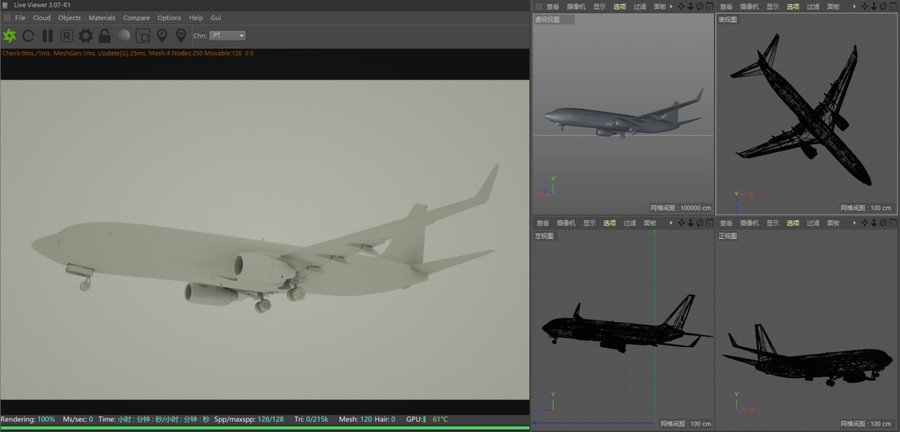Restart the render with the circular arrow icon
The height and width of the screenshot is (432, 900).
28,36
